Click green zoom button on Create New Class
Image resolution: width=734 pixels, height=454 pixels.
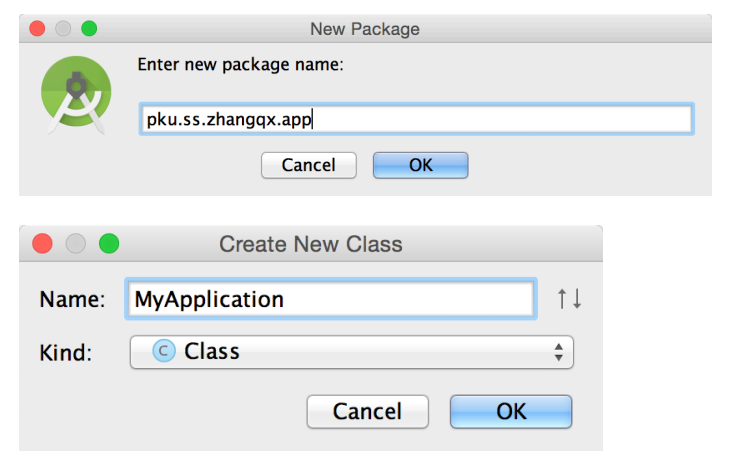(108, 243)
